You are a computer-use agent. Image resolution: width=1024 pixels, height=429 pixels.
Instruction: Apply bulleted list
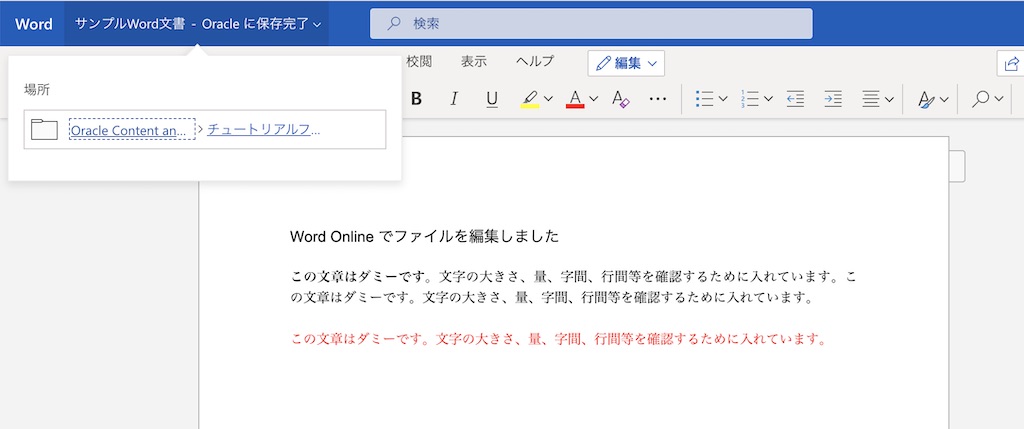(x=704, y=99)
